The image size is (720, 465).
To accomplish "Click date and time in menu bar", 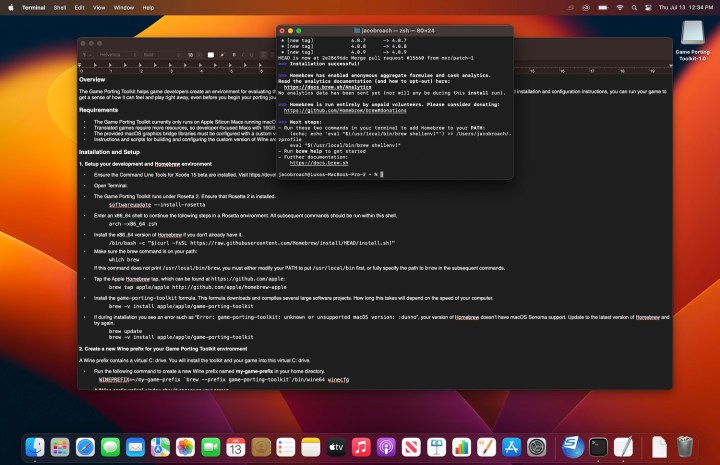I will (686, 8).
